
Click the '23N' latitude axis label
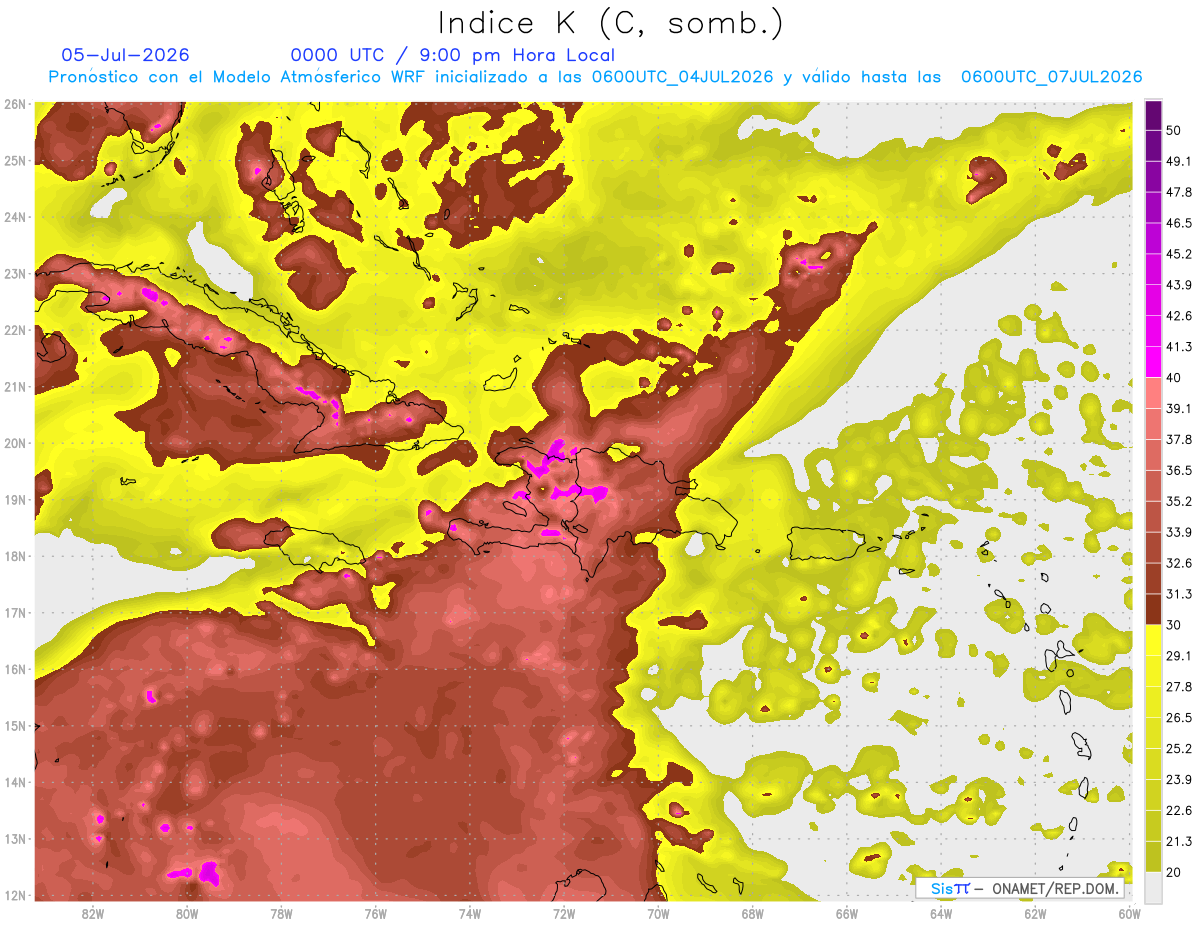(x=14, y=274)
